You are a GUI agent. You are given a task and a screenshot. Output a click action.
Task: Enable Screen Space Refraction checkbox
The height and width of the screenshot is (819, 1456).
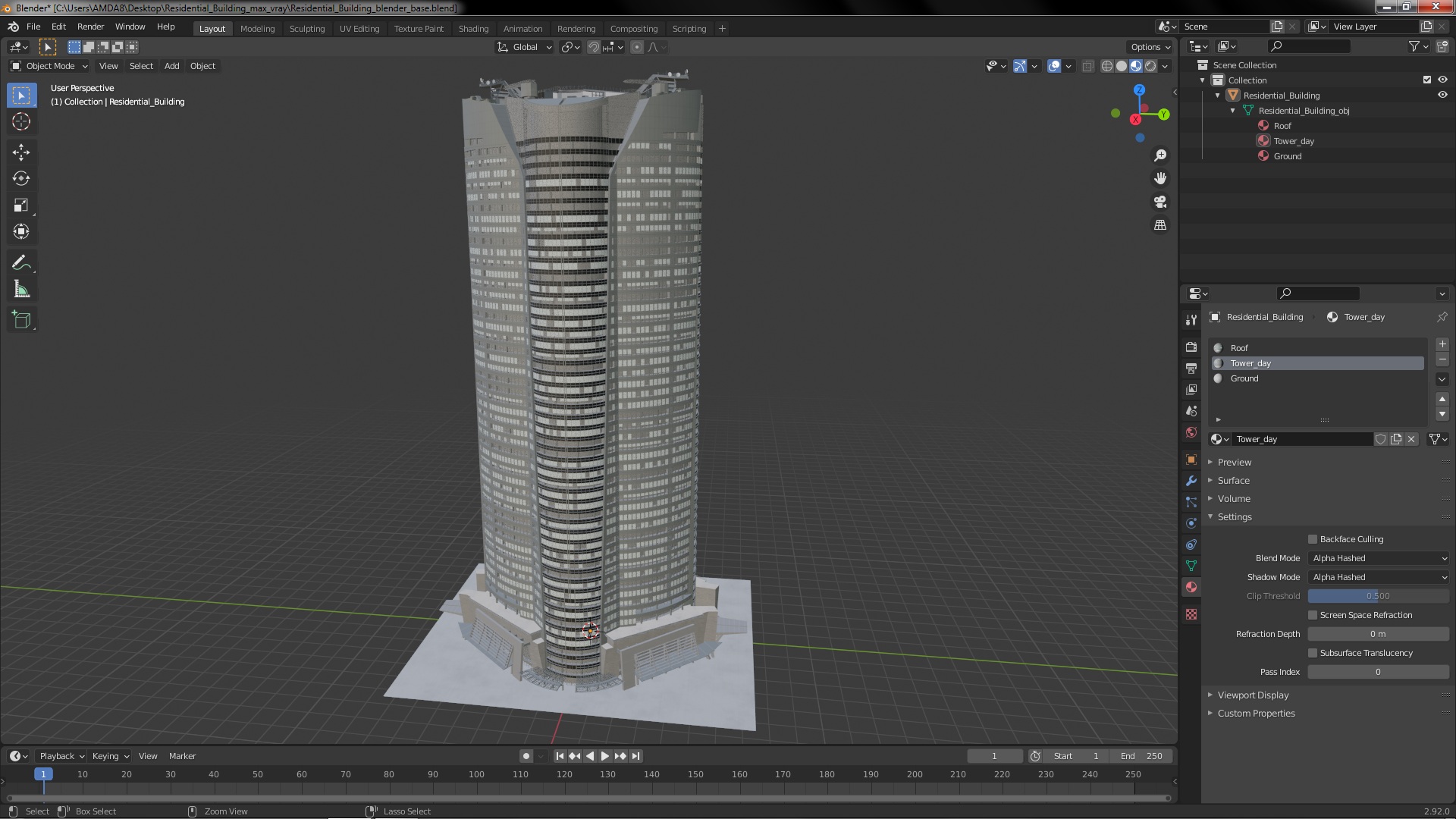point(1313,615)
